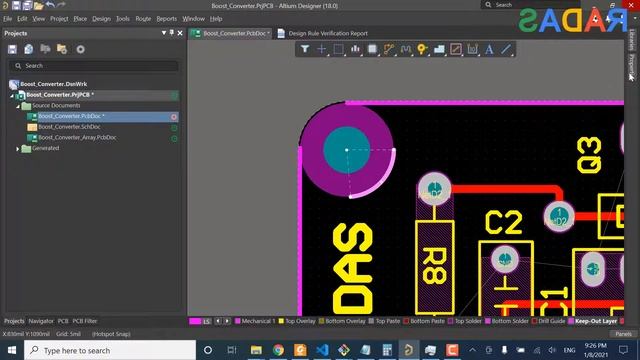Toggle Bottom Overlay layer color box

point(321,321)
